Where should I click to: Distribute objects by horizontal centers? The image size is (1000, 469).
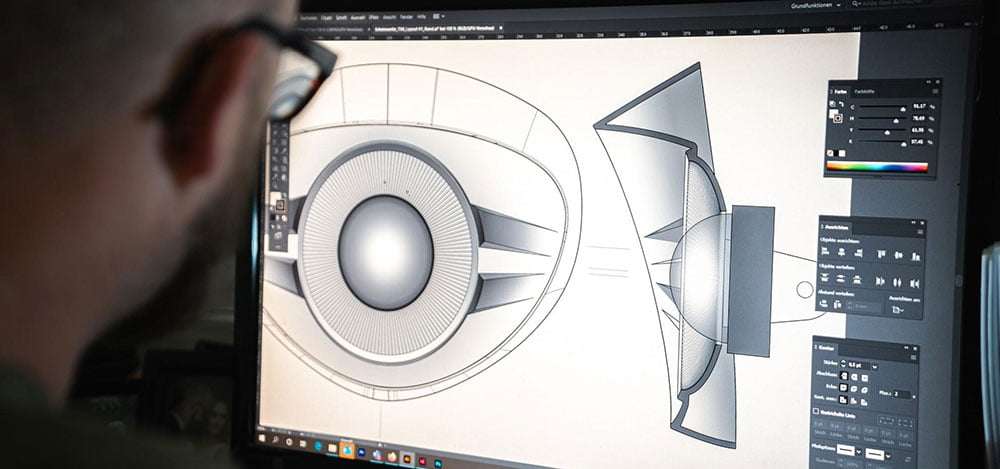pos(897,282)
